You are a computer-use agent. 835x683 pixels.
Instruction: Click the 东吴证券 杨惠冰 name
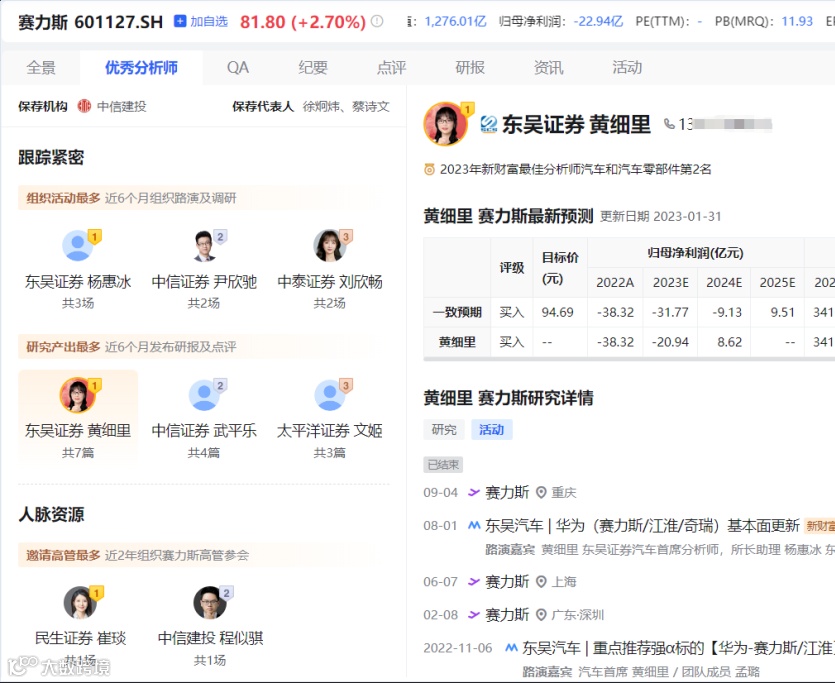point(78,282)
